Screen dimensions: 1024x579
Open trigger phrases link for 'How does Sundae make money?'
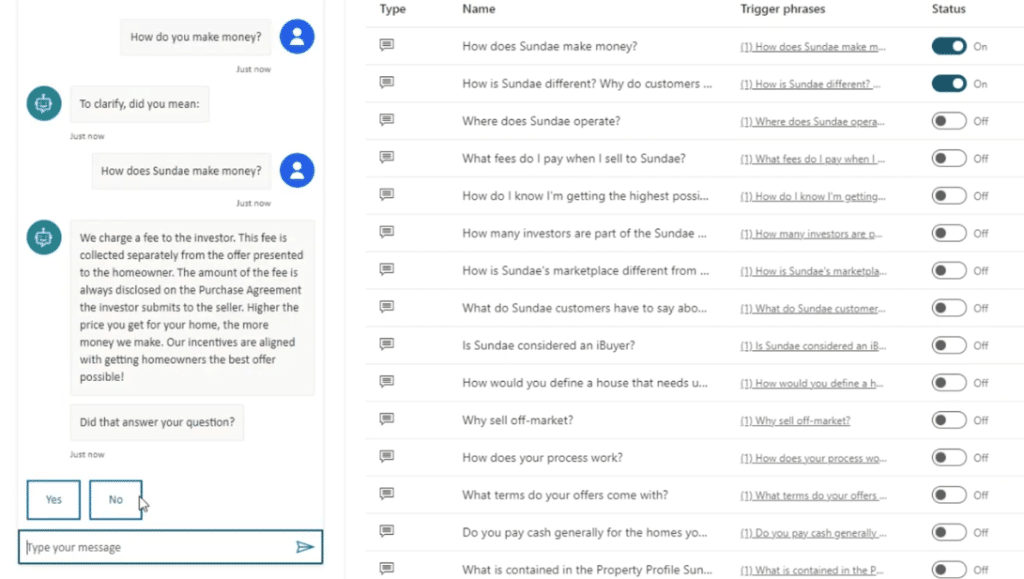coord(813,47)
